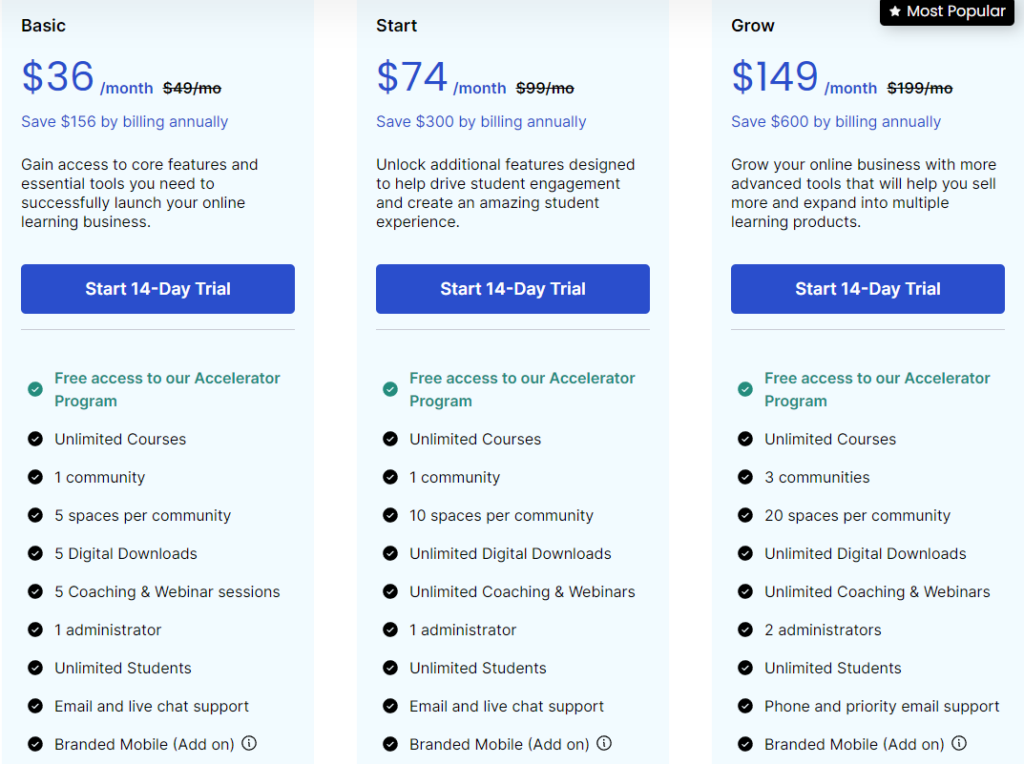This screenshot has width=1024, height=764.
Task: Click the info icon beside Start's Branded Mobile add-on
Action: point(604,744)
